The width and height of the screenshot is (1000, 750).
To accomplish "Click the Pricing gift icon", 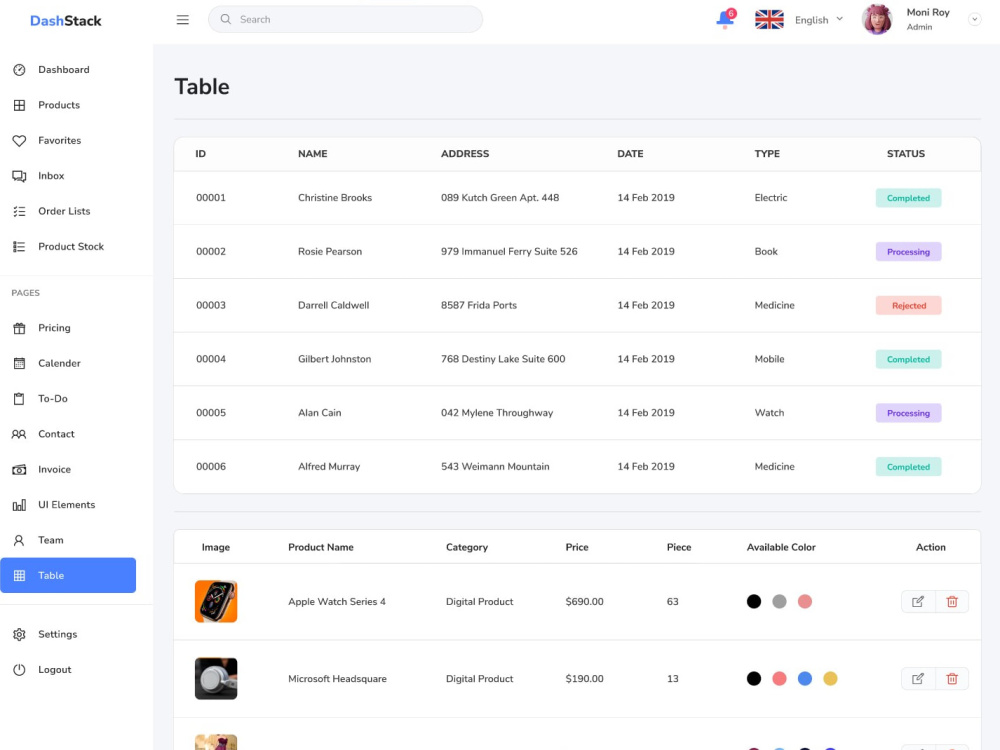I will pyautogui.click(x=19, y=328).
